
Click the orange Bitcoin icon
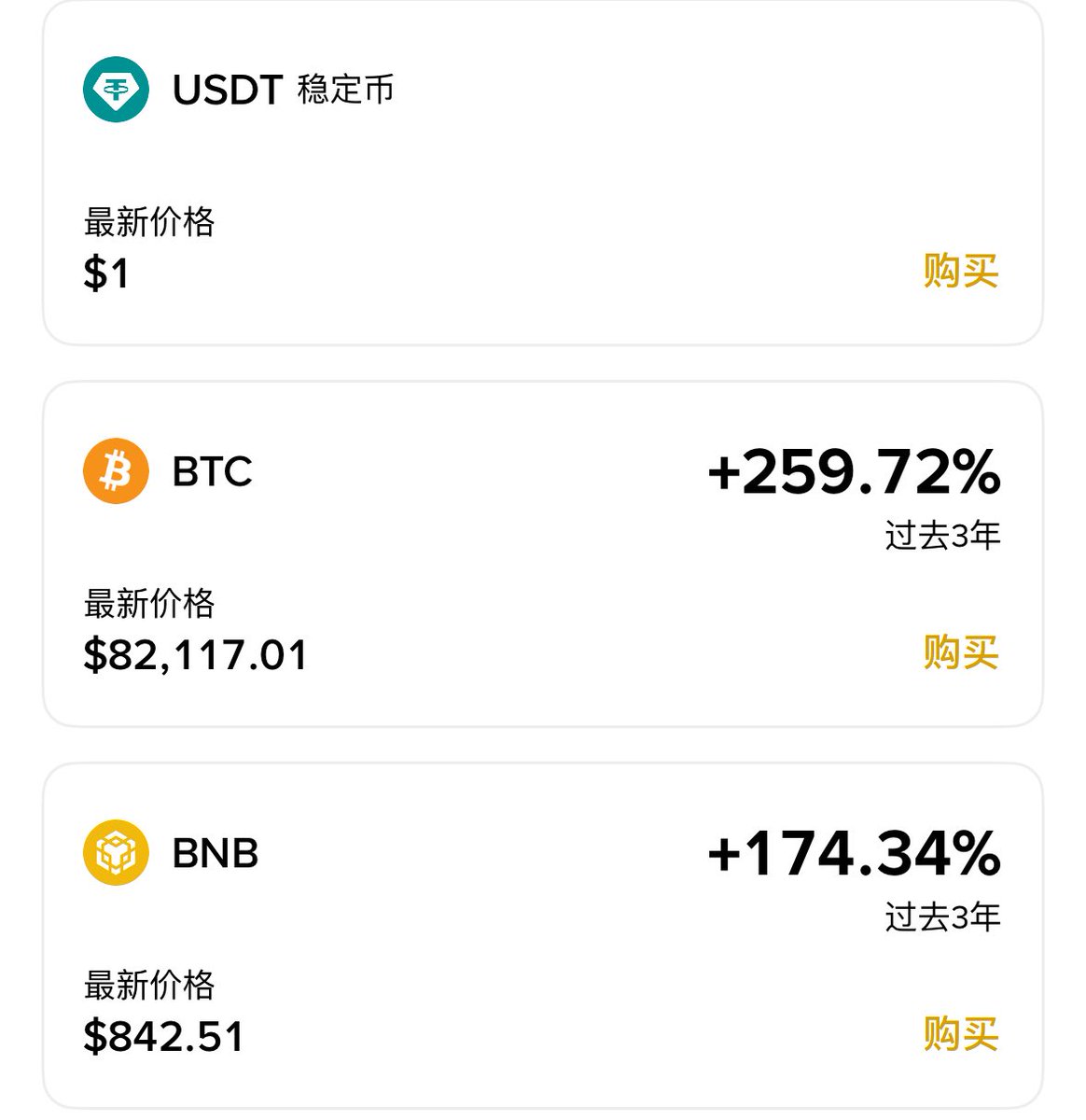pos(116,471)
